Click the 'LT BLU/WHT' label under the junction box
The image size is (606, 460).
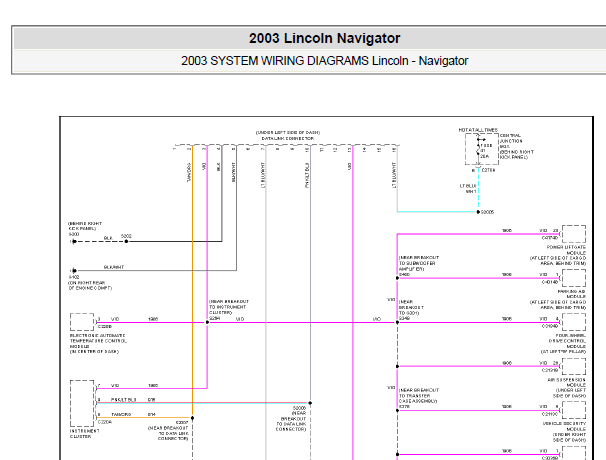pyautogui.click(x=468, y=188)
